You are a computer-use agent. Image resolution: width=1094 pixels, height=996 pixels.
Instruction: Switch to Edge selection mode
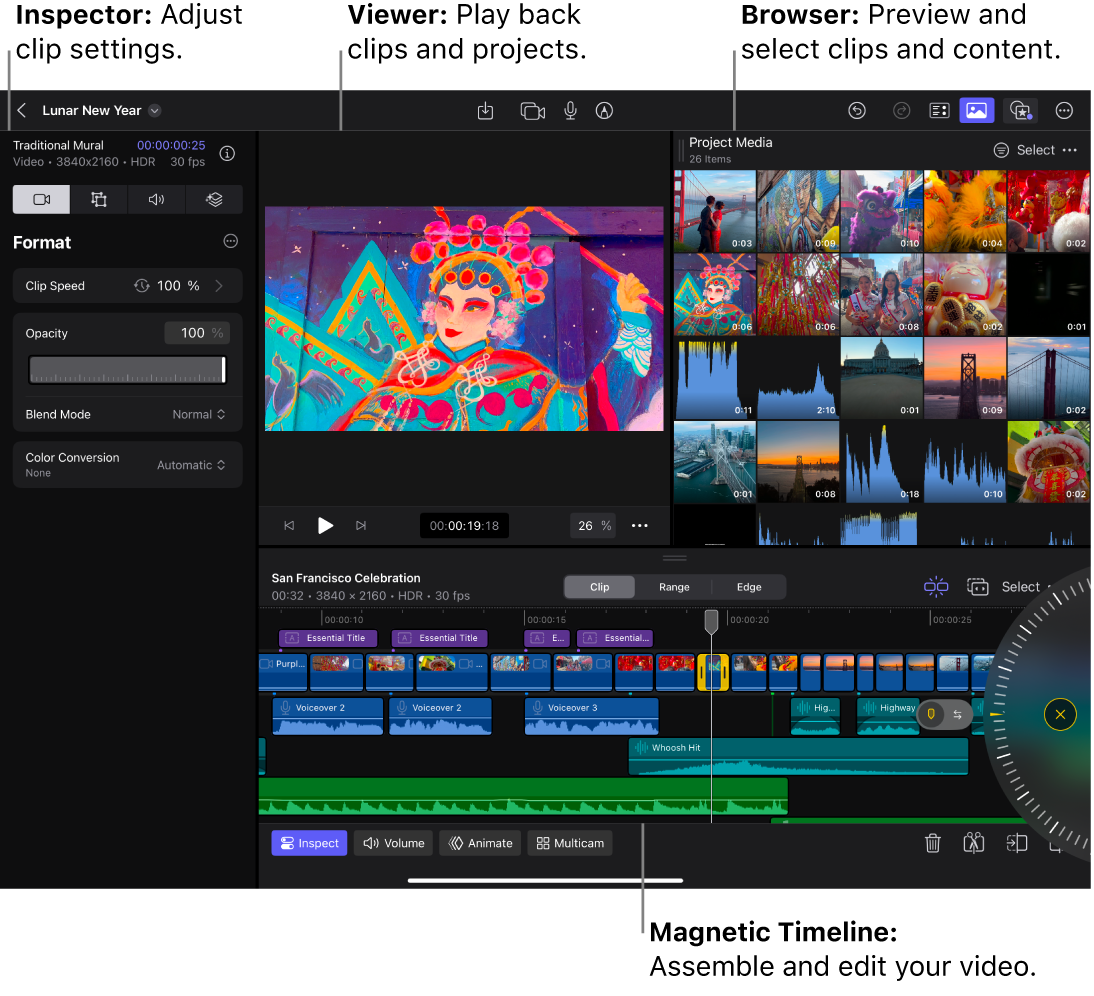[749, 587]
